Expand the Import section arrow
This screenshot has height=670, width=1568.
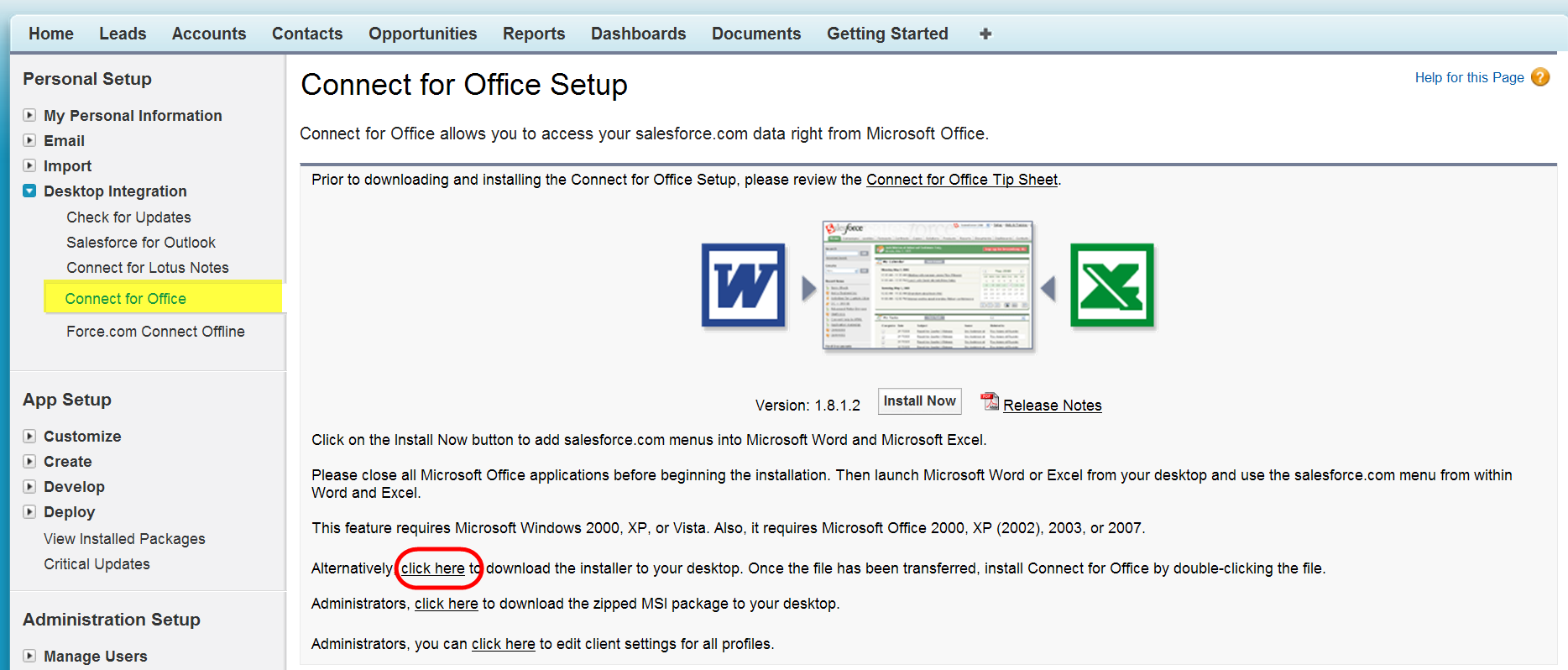tap(29, 165)
